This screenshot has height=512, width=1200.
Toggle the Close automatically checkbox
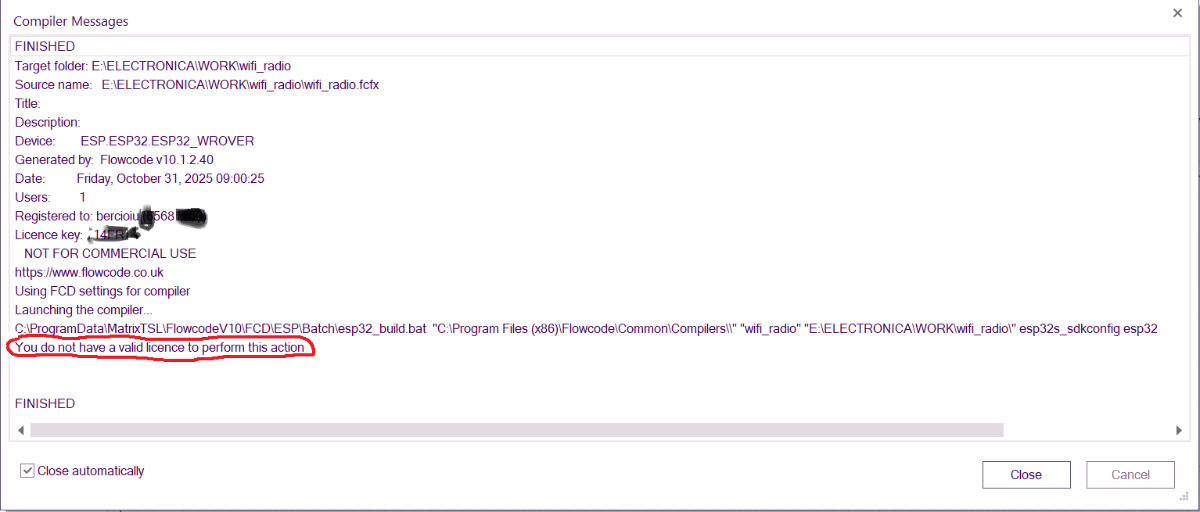click(x=28, y=471)
